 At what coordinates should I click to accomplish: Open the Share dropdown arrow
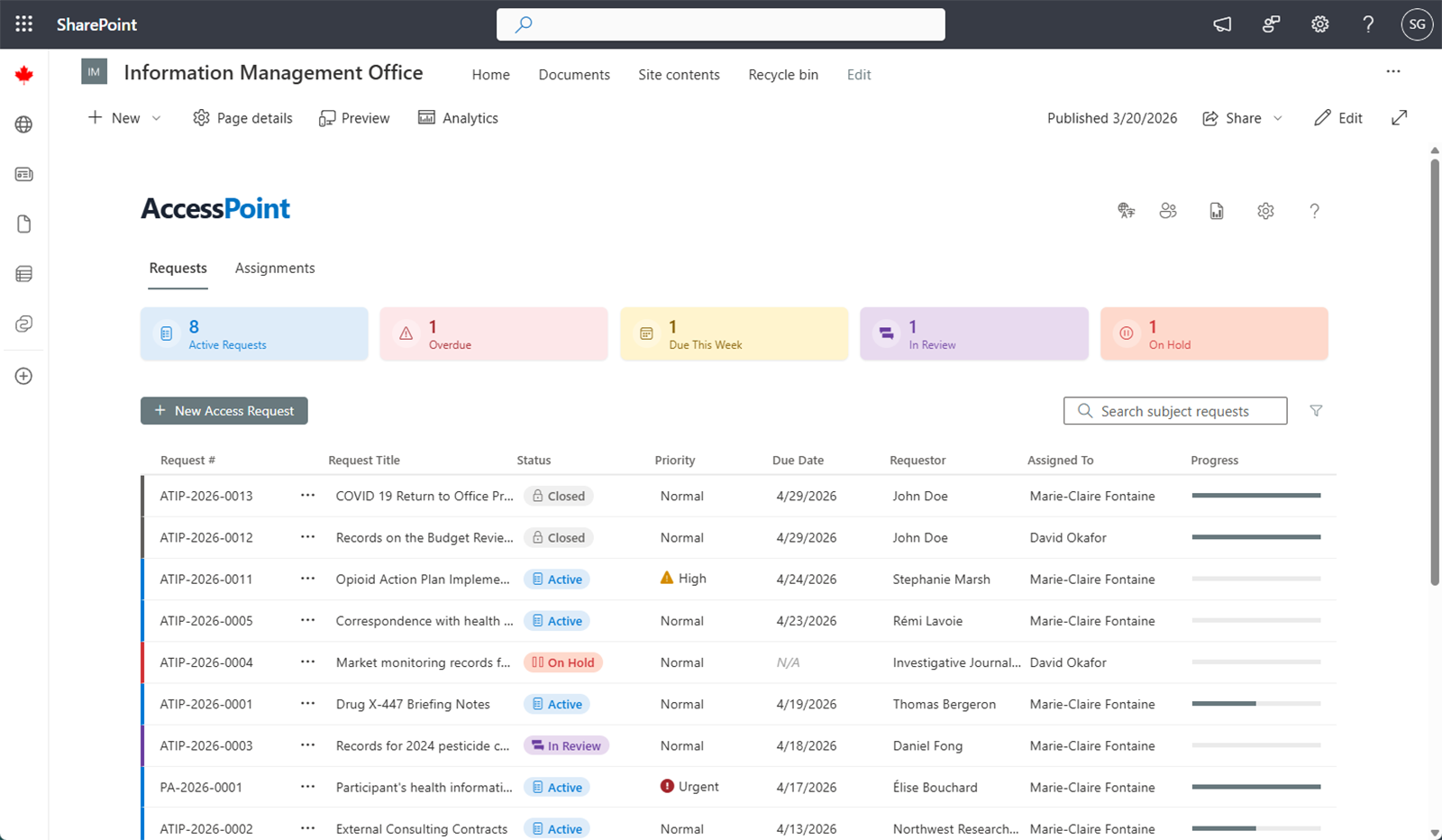(1279, 117)
